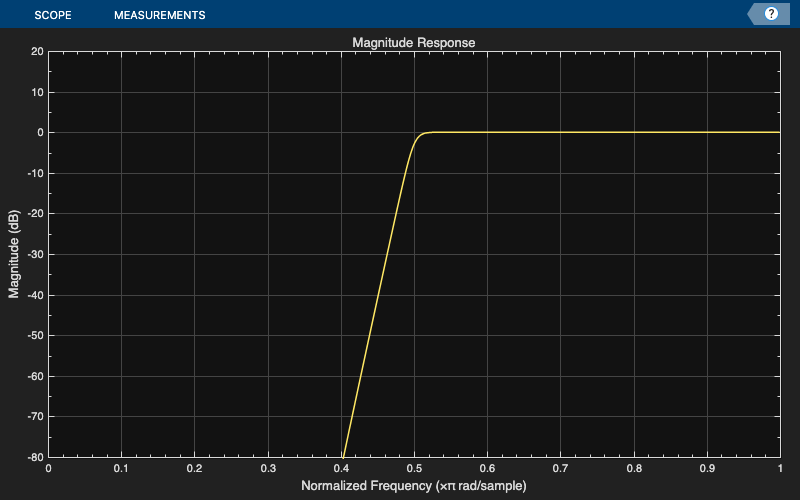Image resolution: width=800 pixels, height=500 pixels.
Task: Click the 0.4 tick label on x-axis
Action: (x=341, y=468)
